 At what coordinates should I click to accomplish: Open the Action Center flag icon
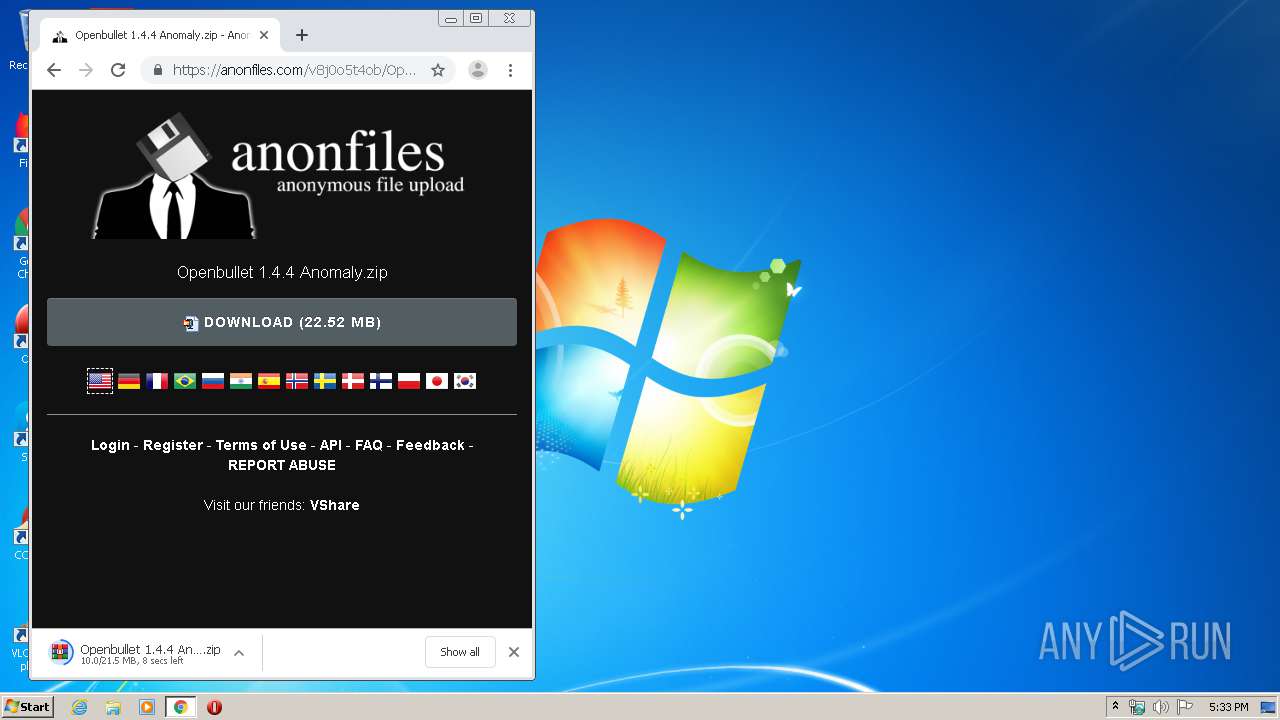pyautogui.click(x=1185, y=707)
